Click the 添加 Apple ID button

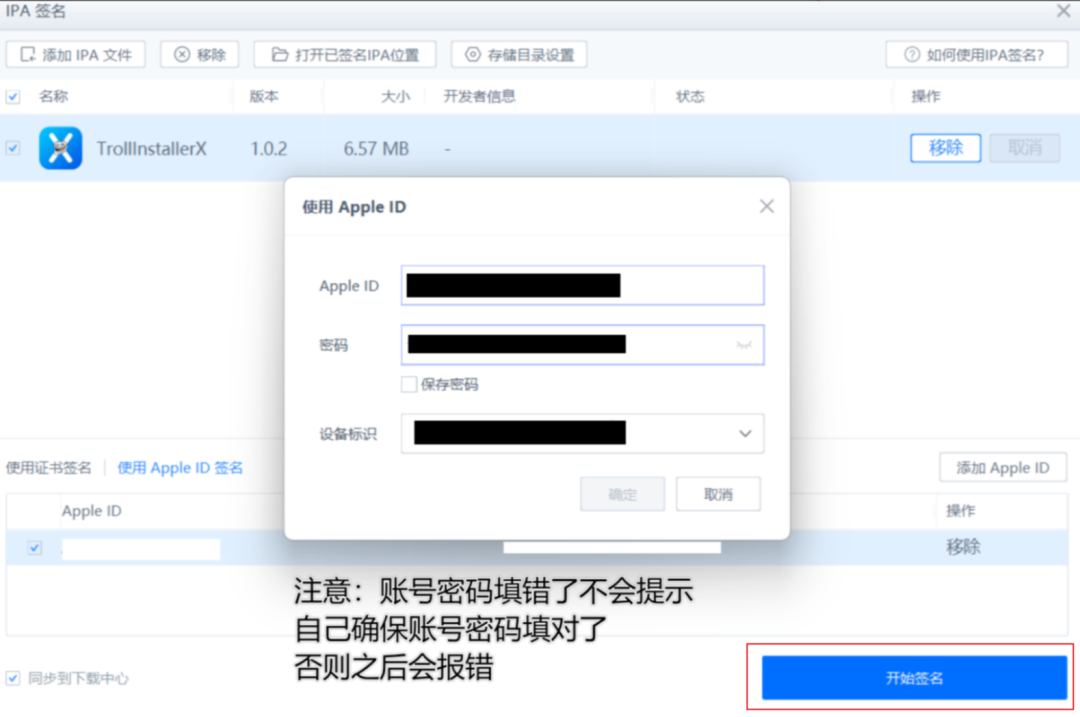pos(1003,468)
